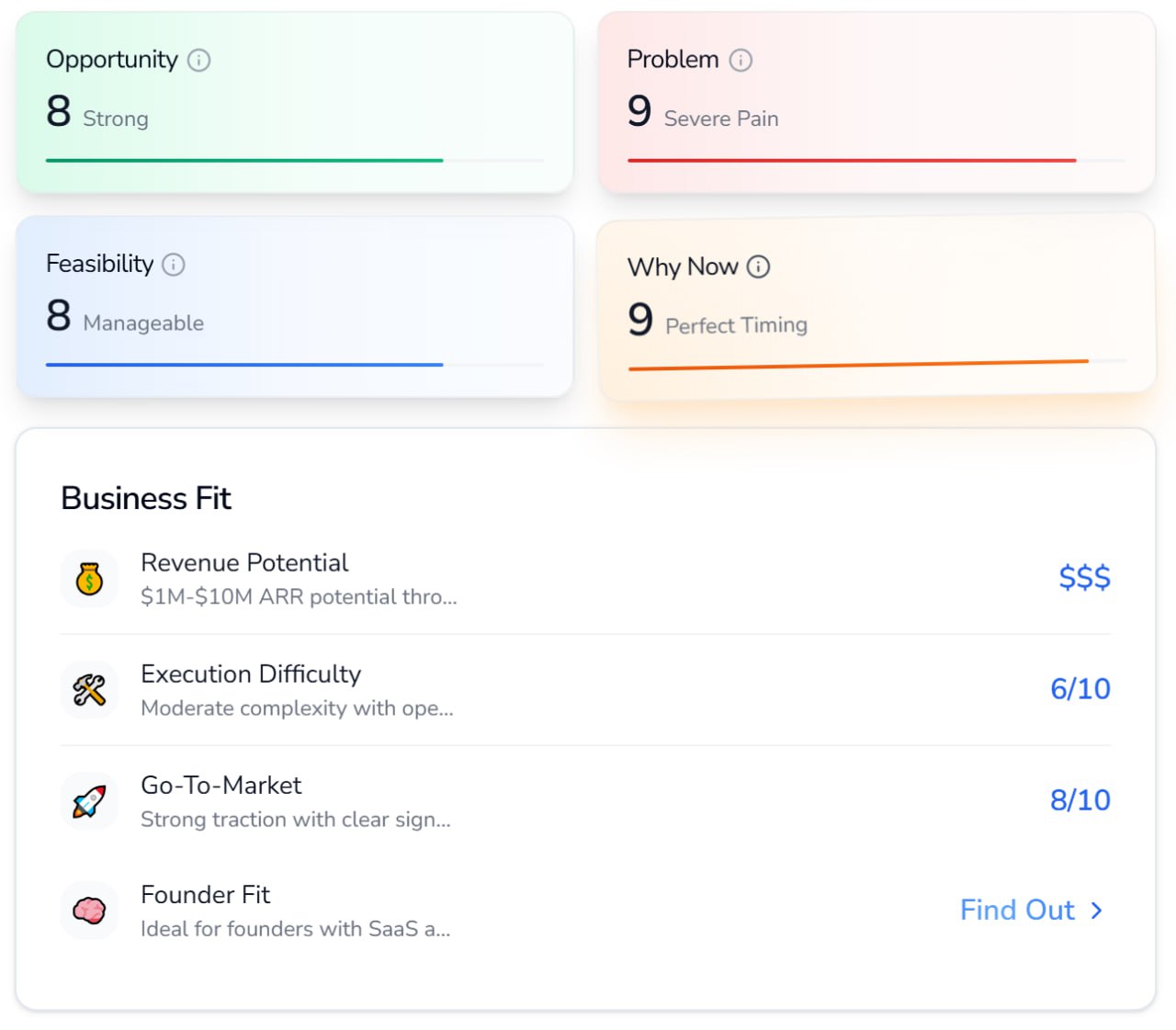
Task: Click the Why Now info icon
Action: 758,266
